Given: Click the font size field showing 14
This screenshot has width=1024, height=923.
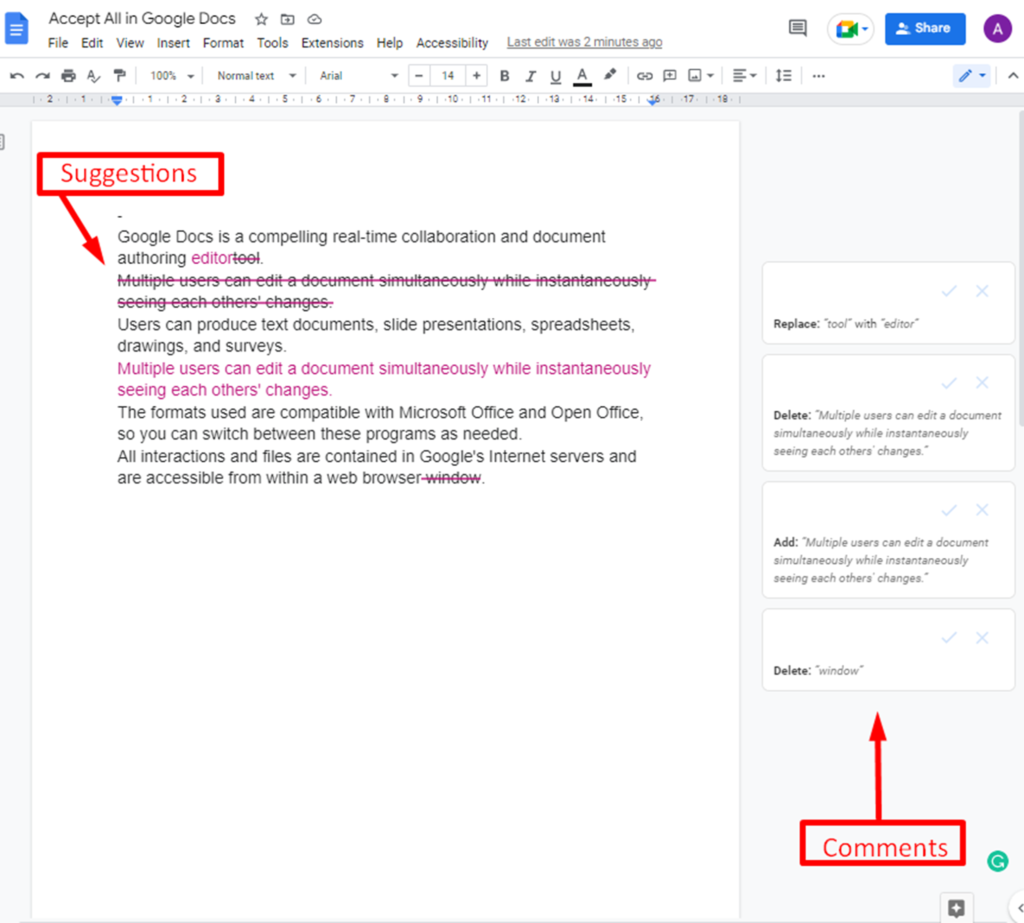Looking at the screenshot, I should pyautogui.click(x=448, y=76).
